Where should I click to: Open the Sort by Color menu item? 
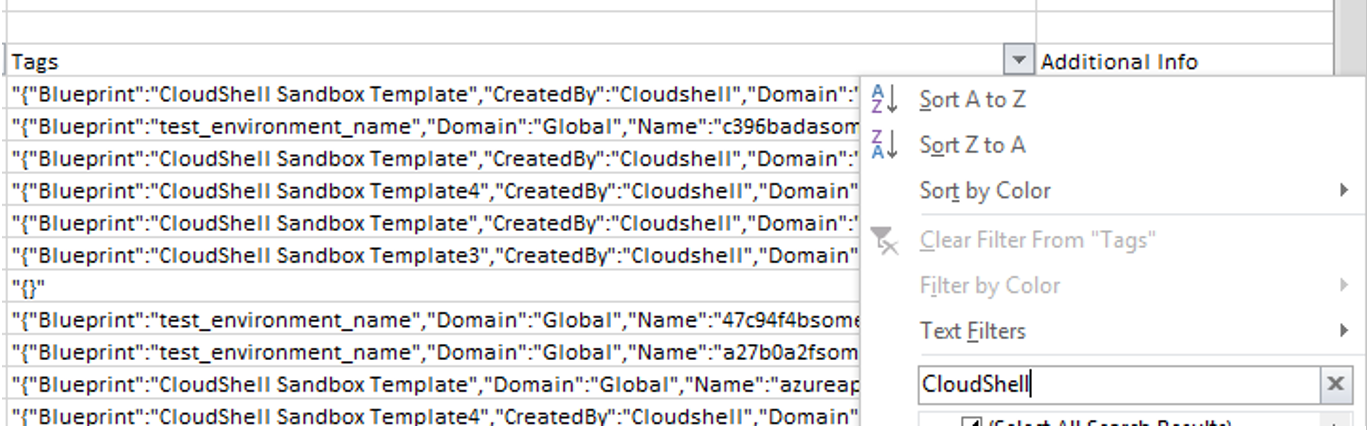tap(984, 190)
